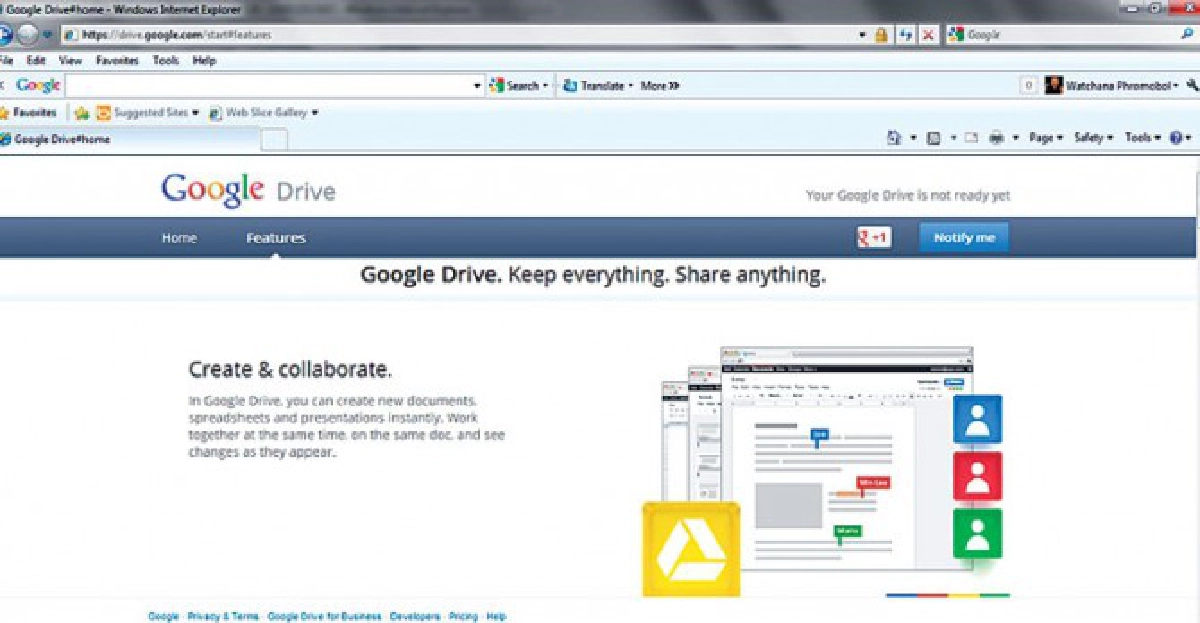1200x623 pixels.
Task: Click the blue Help question mark icon
Action: [x=1175, y=138]
